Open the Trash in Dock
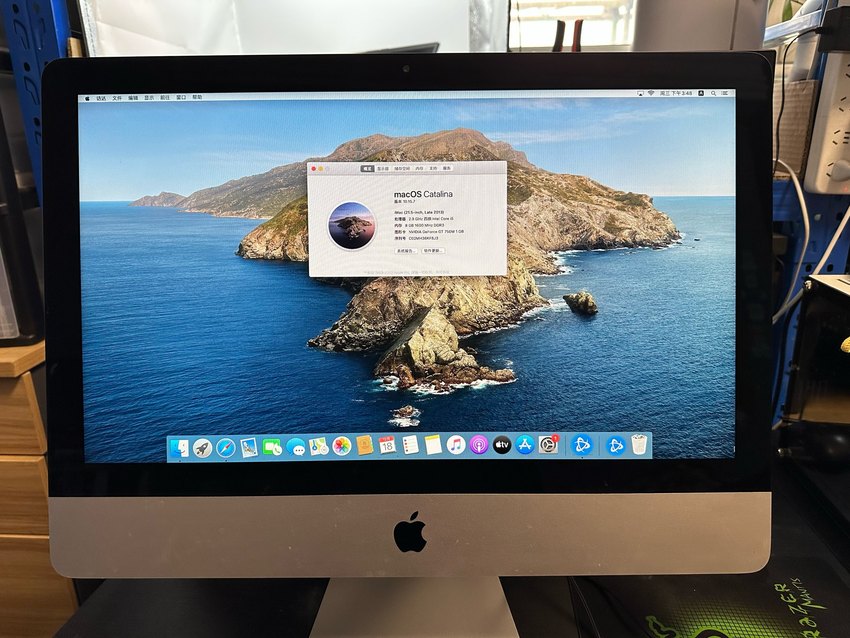The image size is (850, 638). 640,446
